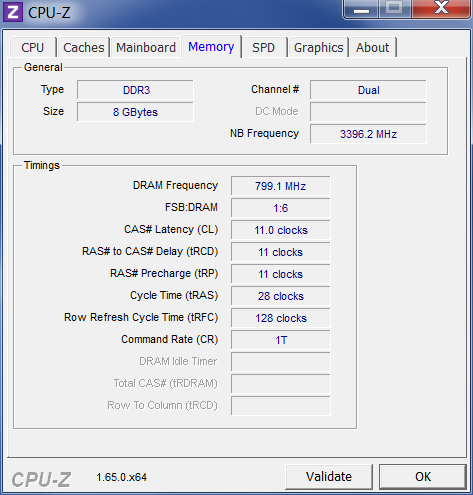Minimize the CPU-Z window
The image size is (473, 495).
tap(361, 9)
